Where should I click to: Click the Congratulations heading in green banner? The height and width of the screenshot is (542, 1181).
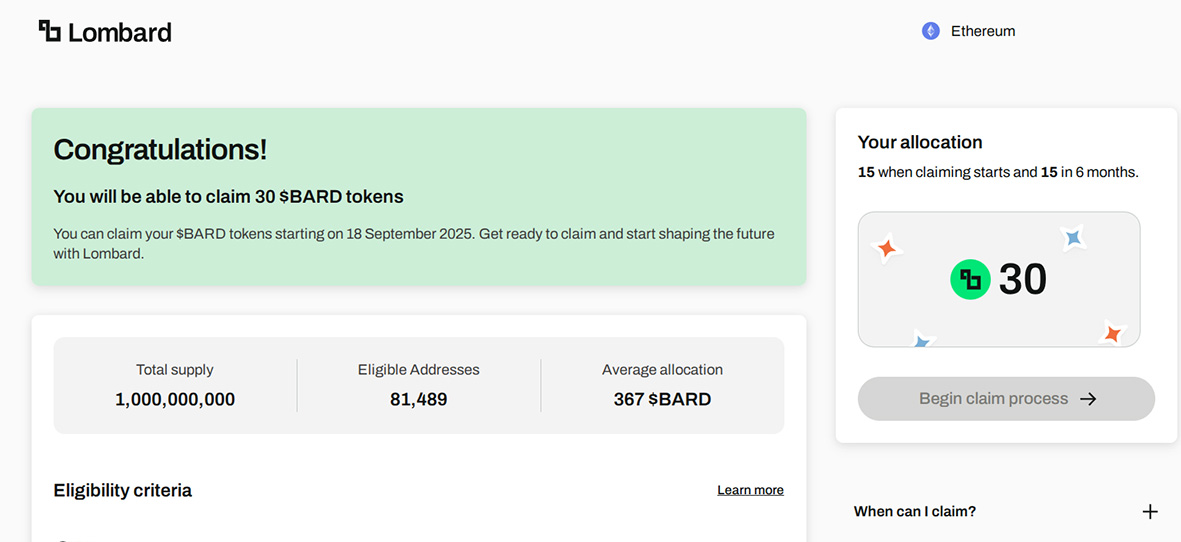(160, 150)
